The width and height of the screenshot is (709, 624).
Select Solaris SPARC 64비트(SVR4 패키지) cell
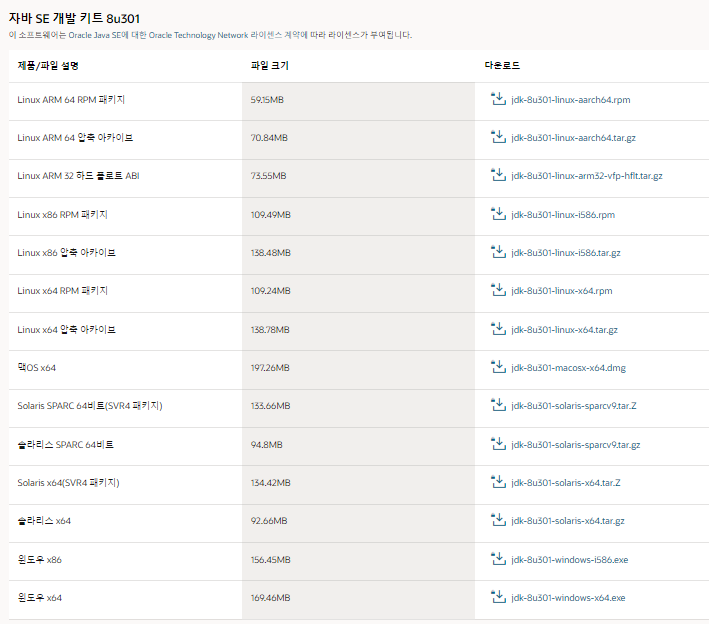(125, 408)
